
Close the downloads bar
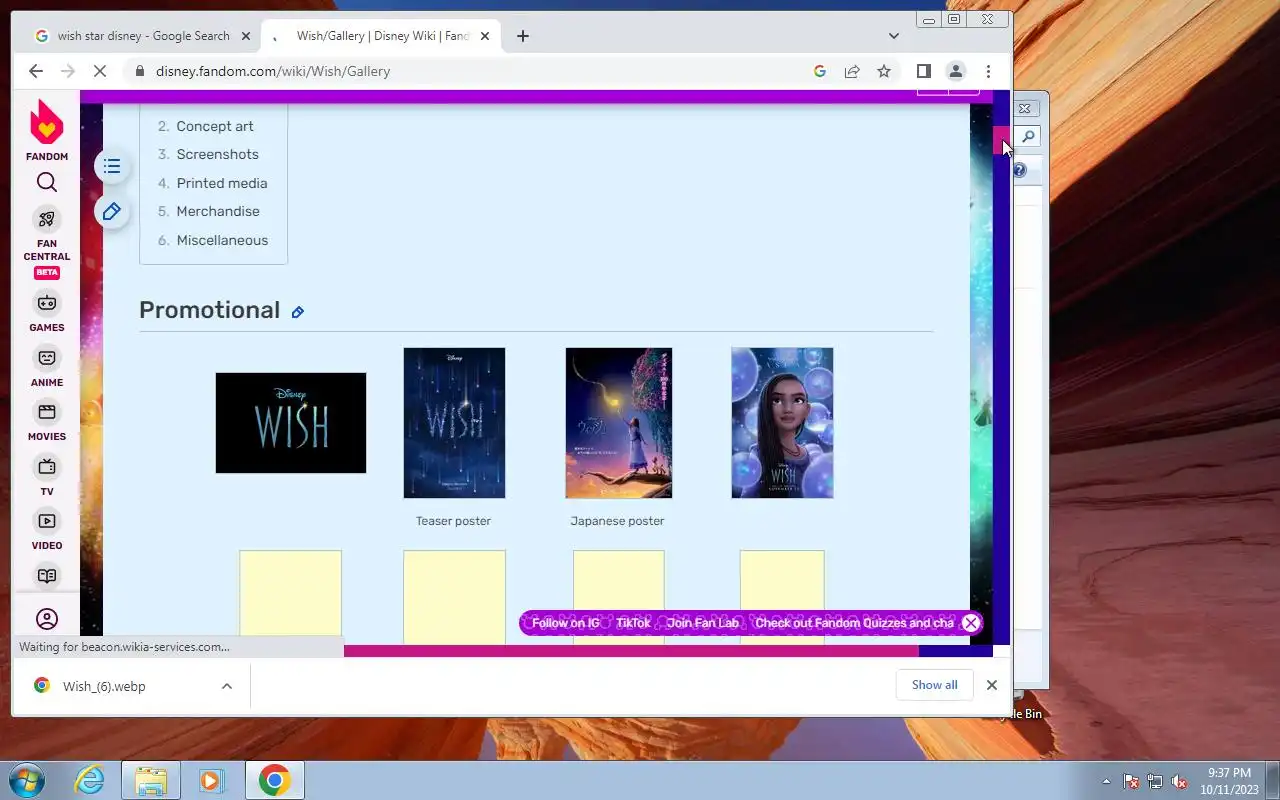(992, 685)
